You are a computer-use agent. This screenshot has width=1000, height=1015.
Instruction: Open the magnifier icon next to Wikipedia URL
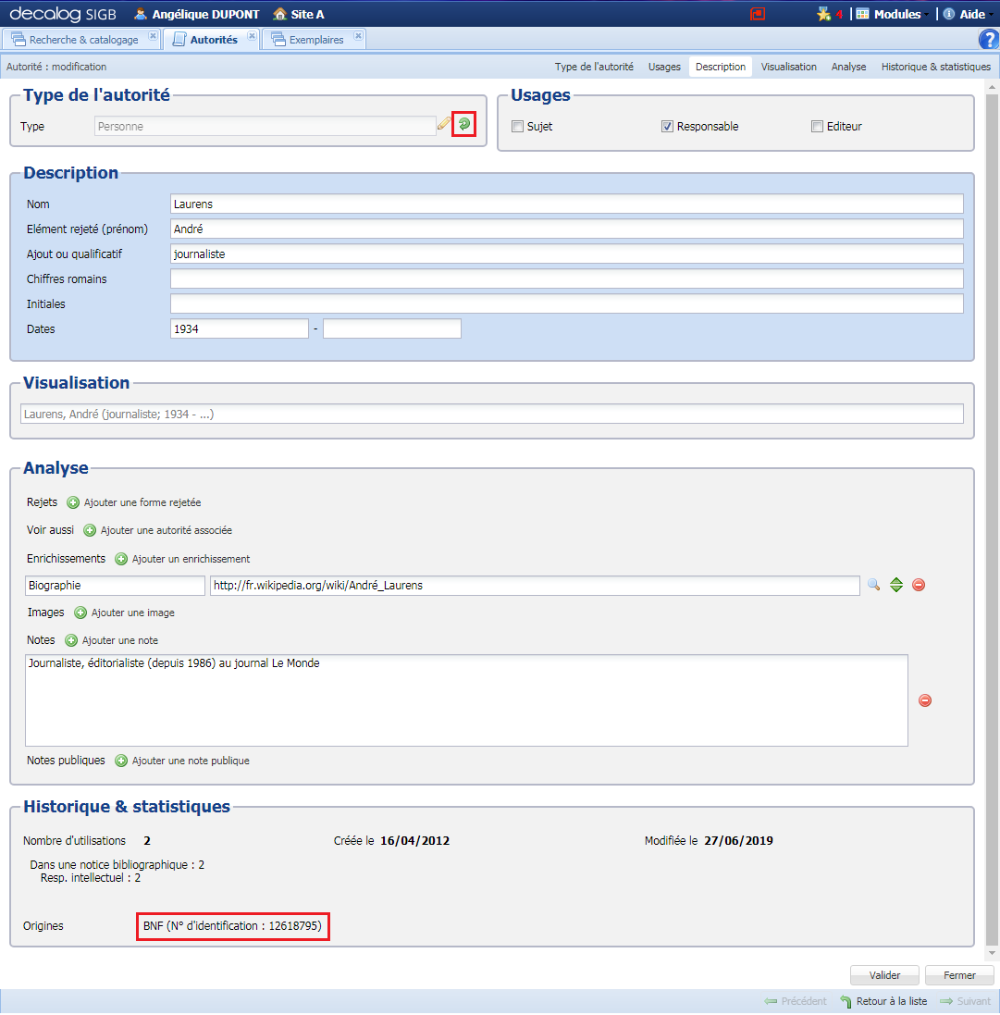(x=874, y=585)
